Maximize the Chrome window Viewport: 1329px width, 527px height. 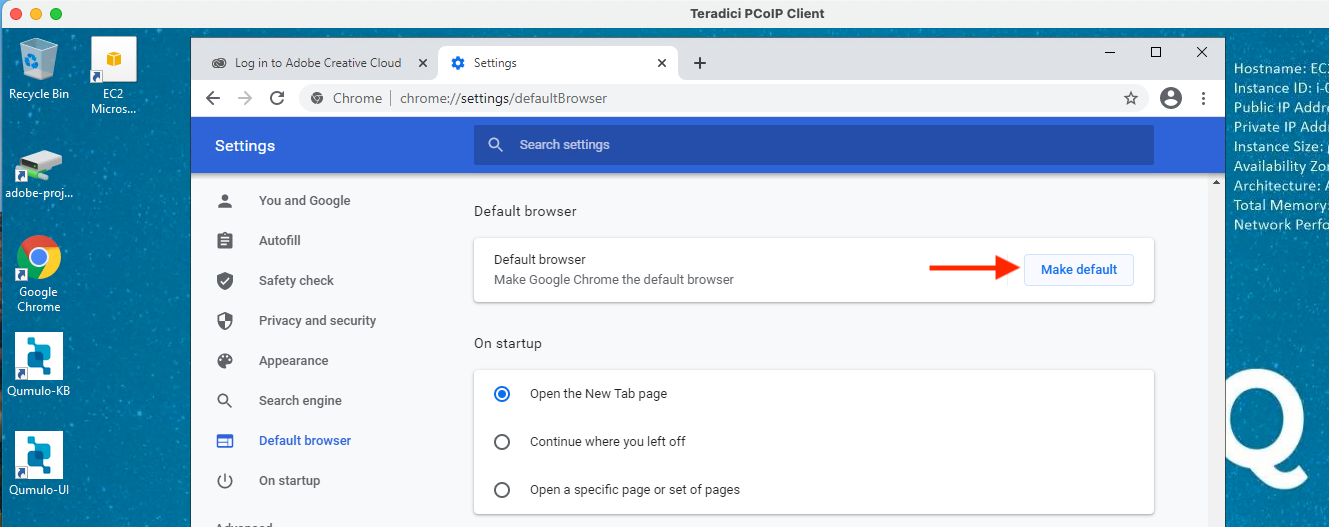[x=1156, y=52]
